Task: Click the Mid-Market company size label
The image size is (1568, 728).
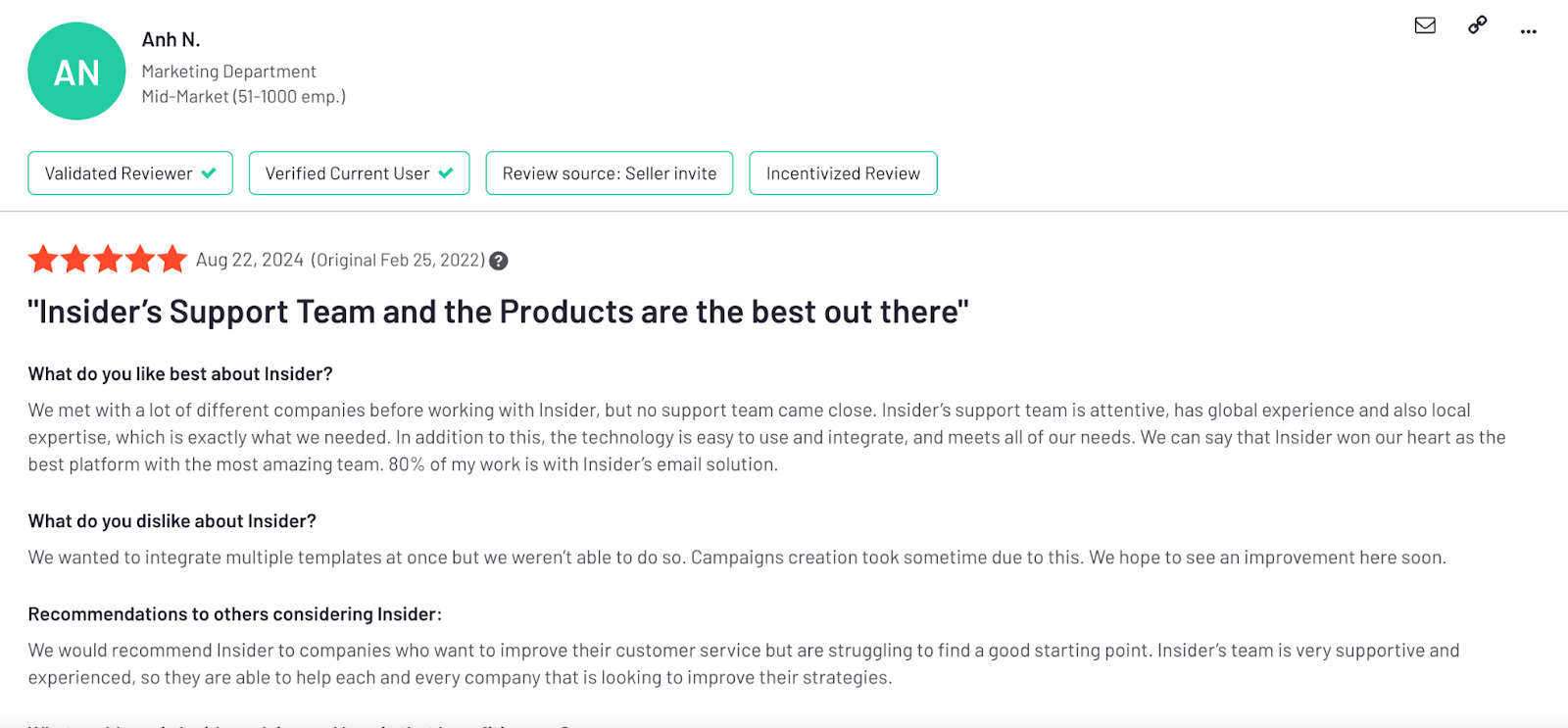Action: (243, 97)
